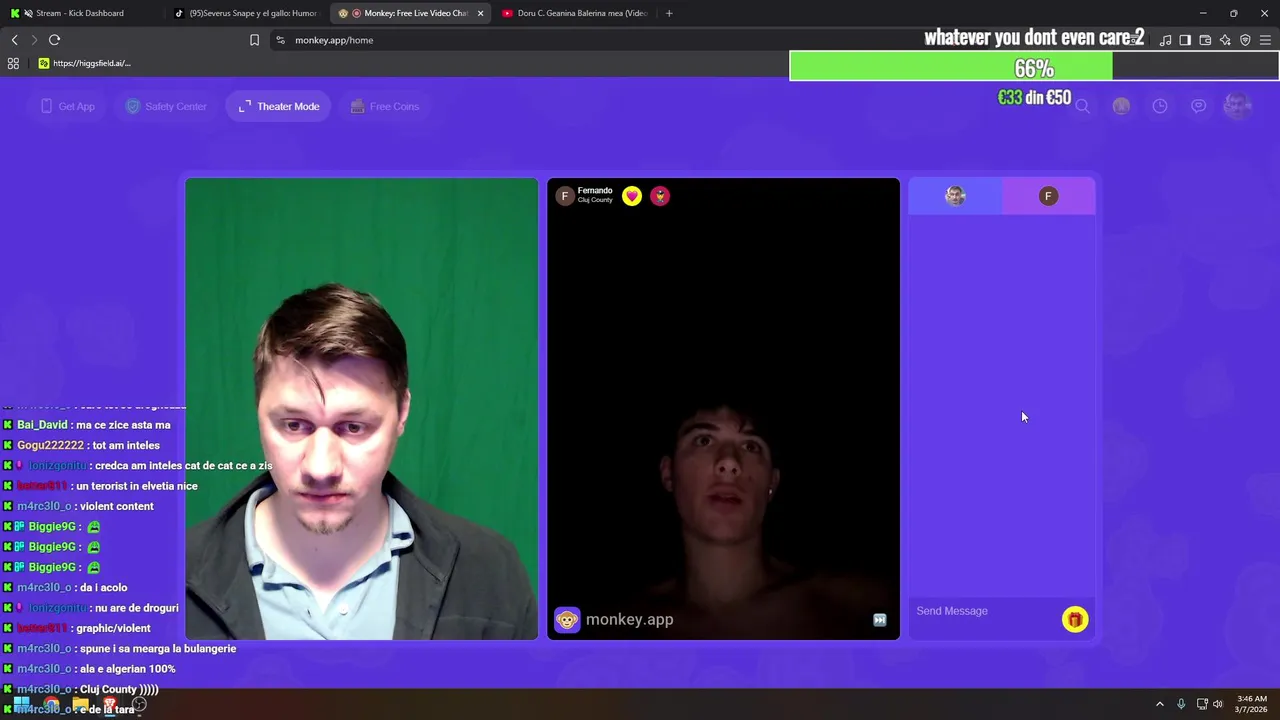The height and width of the screenshot is (720, 1280).
Task: Open the volume icon in the system tray
Action: tap(1218, 704)
